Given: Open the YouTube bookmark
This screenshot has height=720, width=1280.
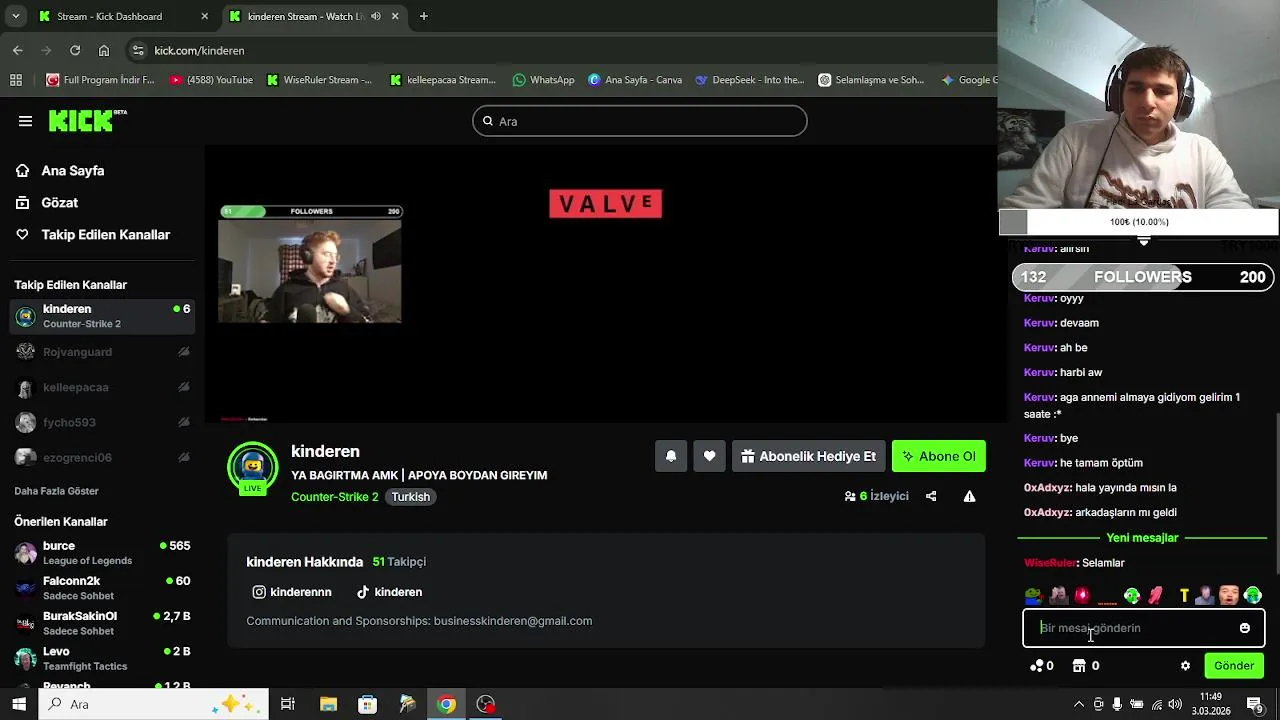Looking at the screenshot, I should click(211, 80).
